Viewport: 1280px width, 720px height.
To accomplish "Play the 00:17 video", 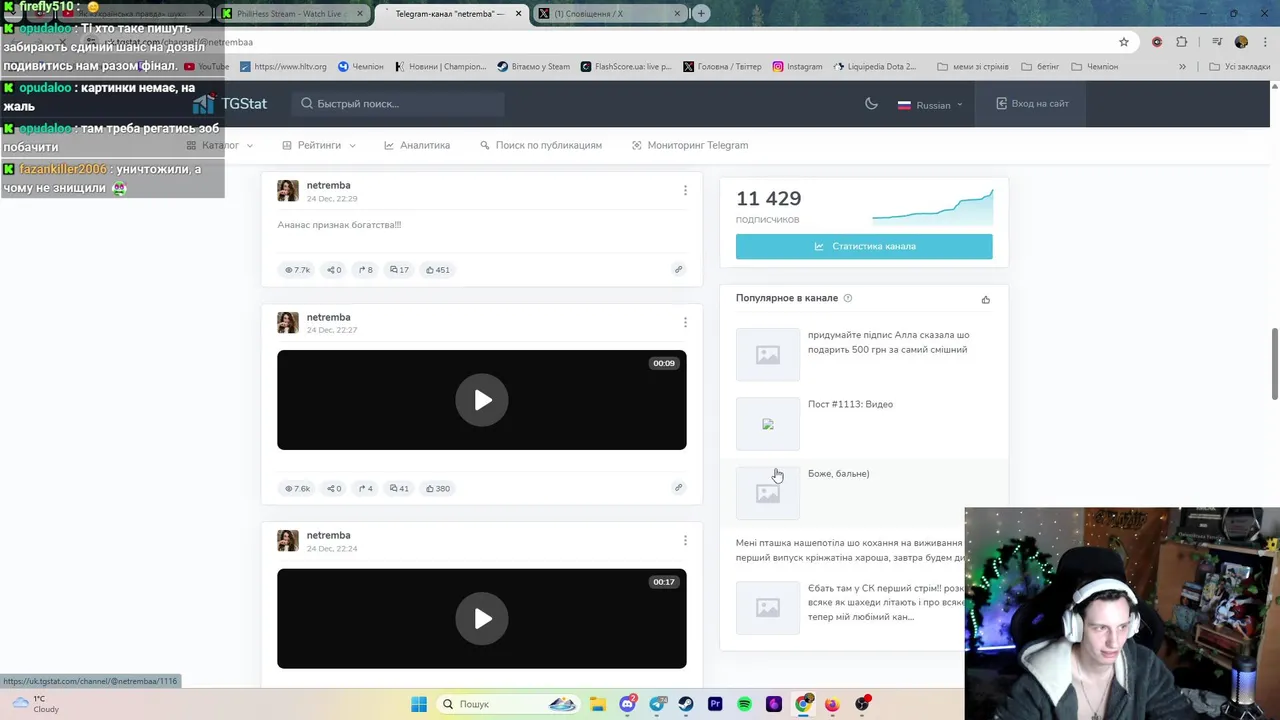I will (x=482, y=619).
